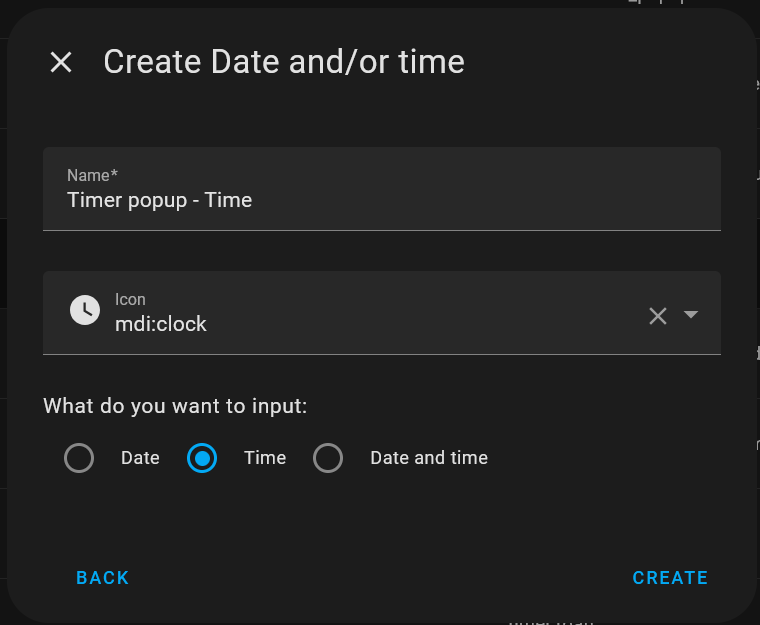Select the Time radio button

click(x=202, y=458)
